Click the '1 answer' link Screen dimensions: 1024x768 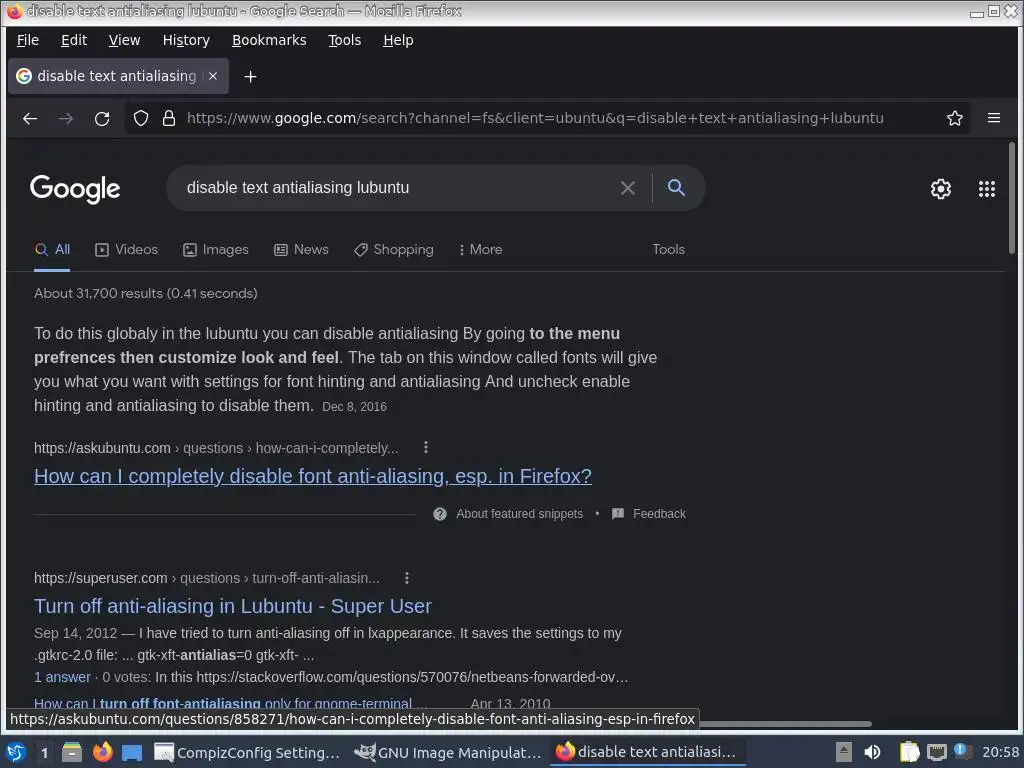62,677
